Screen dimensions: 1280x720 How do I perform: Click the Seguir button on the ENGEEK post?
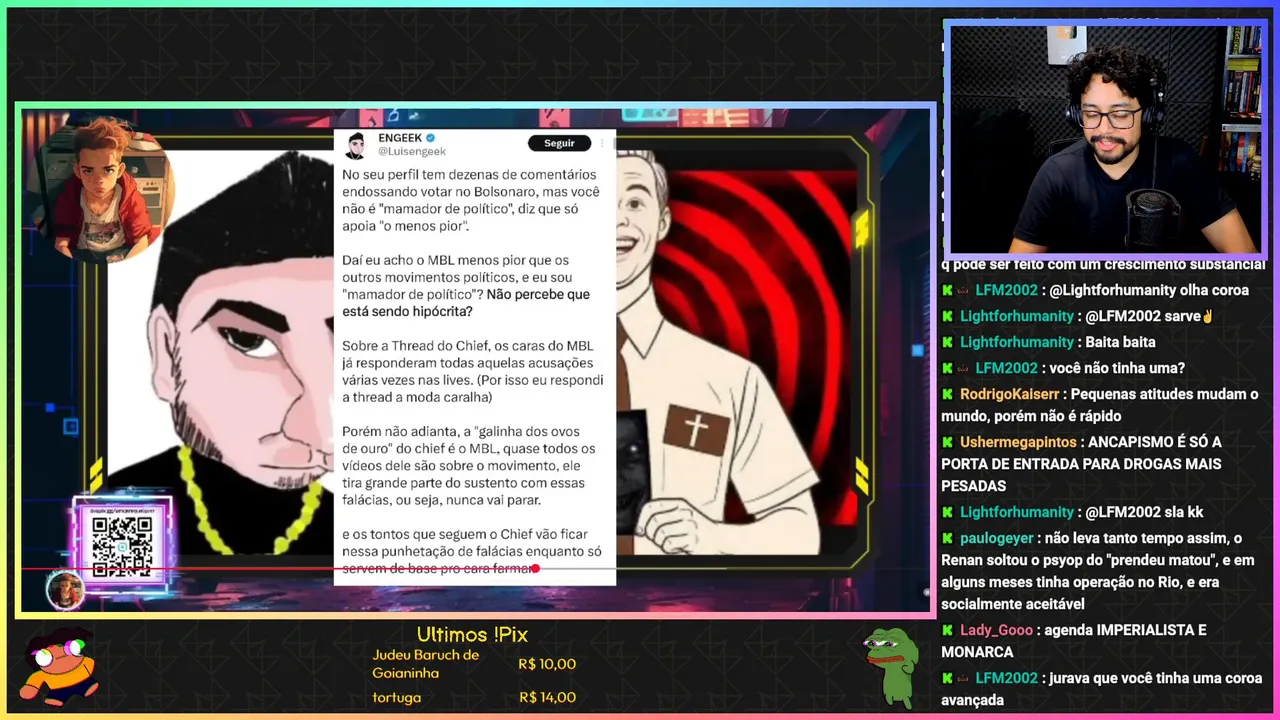(x=559, y=143)
